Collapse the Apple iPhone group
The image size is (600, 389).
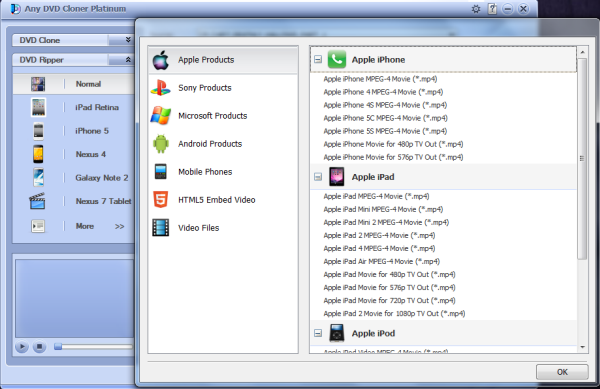click(x=318, y=59)
